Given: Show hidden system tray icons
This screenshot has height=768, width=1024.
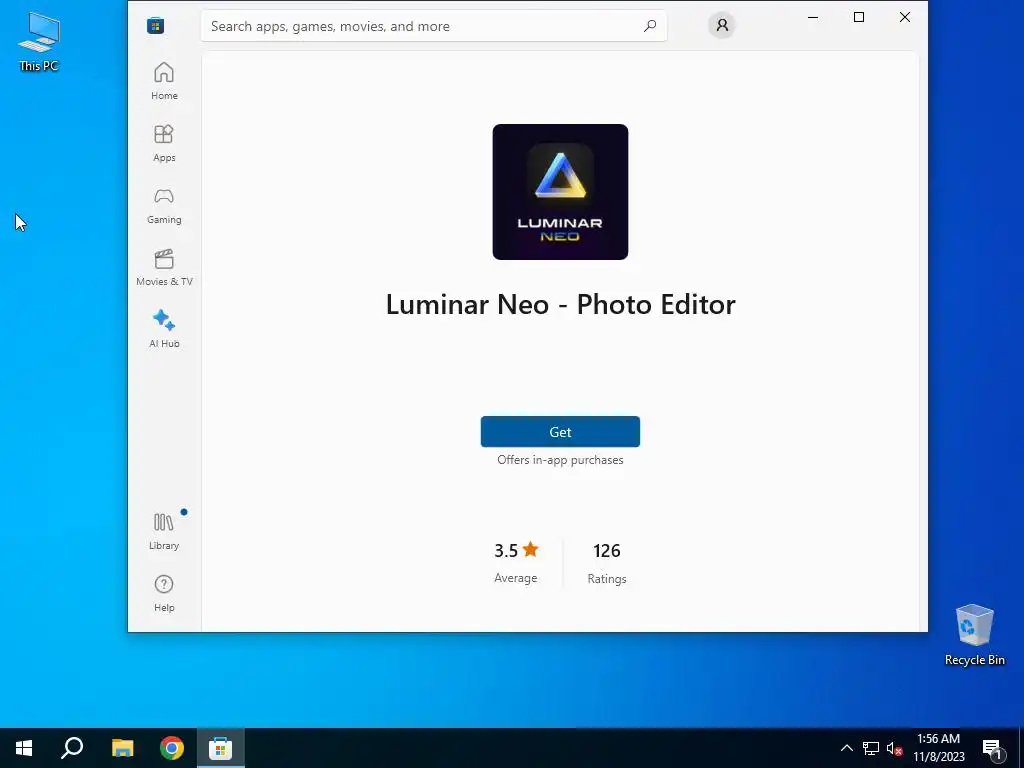Looking at the screenshot, I should coord(846,748).
